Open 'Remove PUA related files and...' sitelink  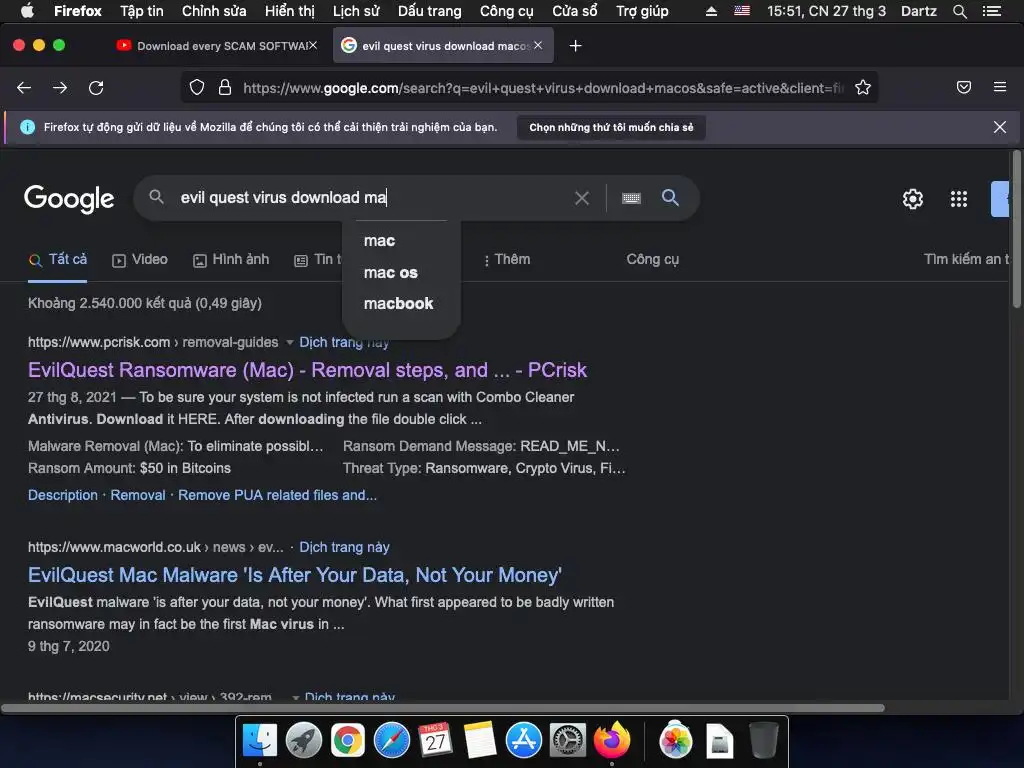(x=278, y=495)
